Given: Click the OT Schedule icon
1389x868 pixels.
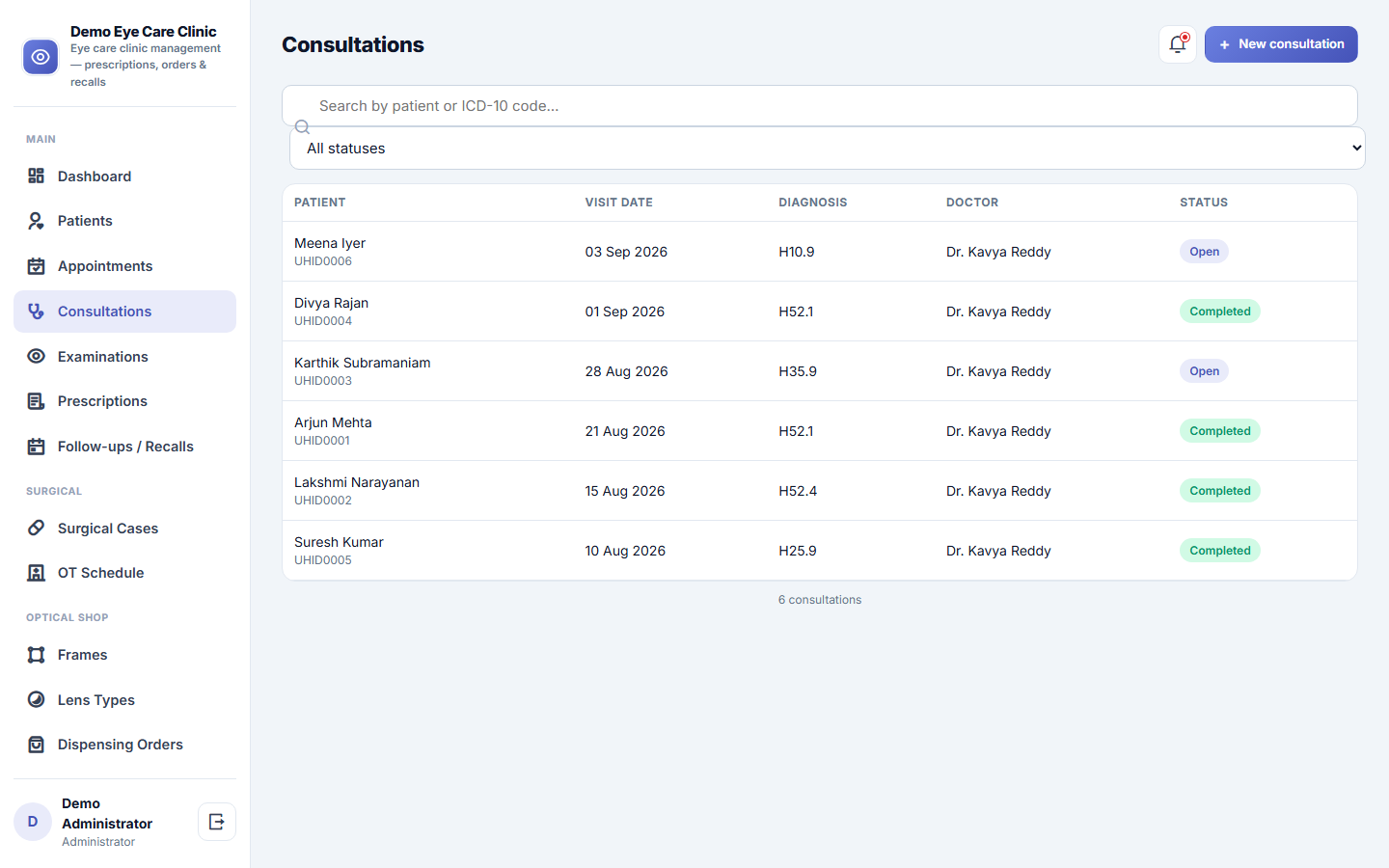Looking at the screenshot, I should point(37,573).
